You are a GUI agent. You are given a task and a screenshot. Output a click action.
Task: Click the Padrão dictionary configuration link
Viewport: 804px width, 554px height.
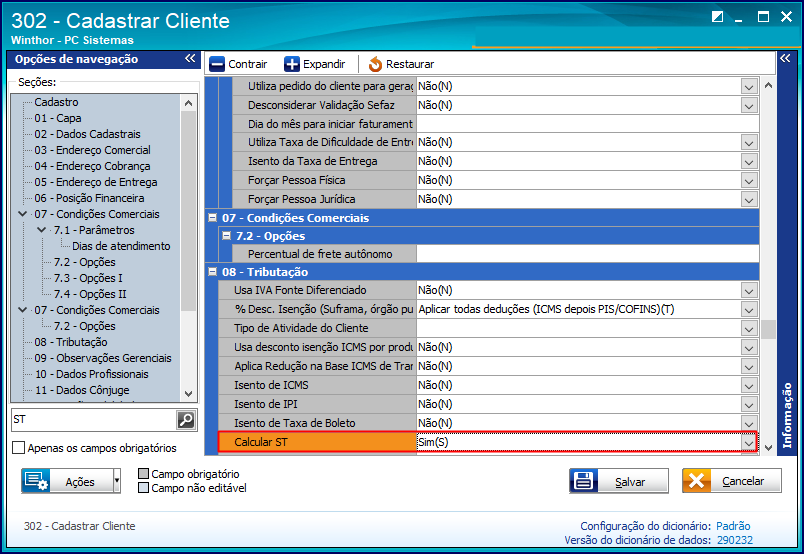tap(733, 526)
